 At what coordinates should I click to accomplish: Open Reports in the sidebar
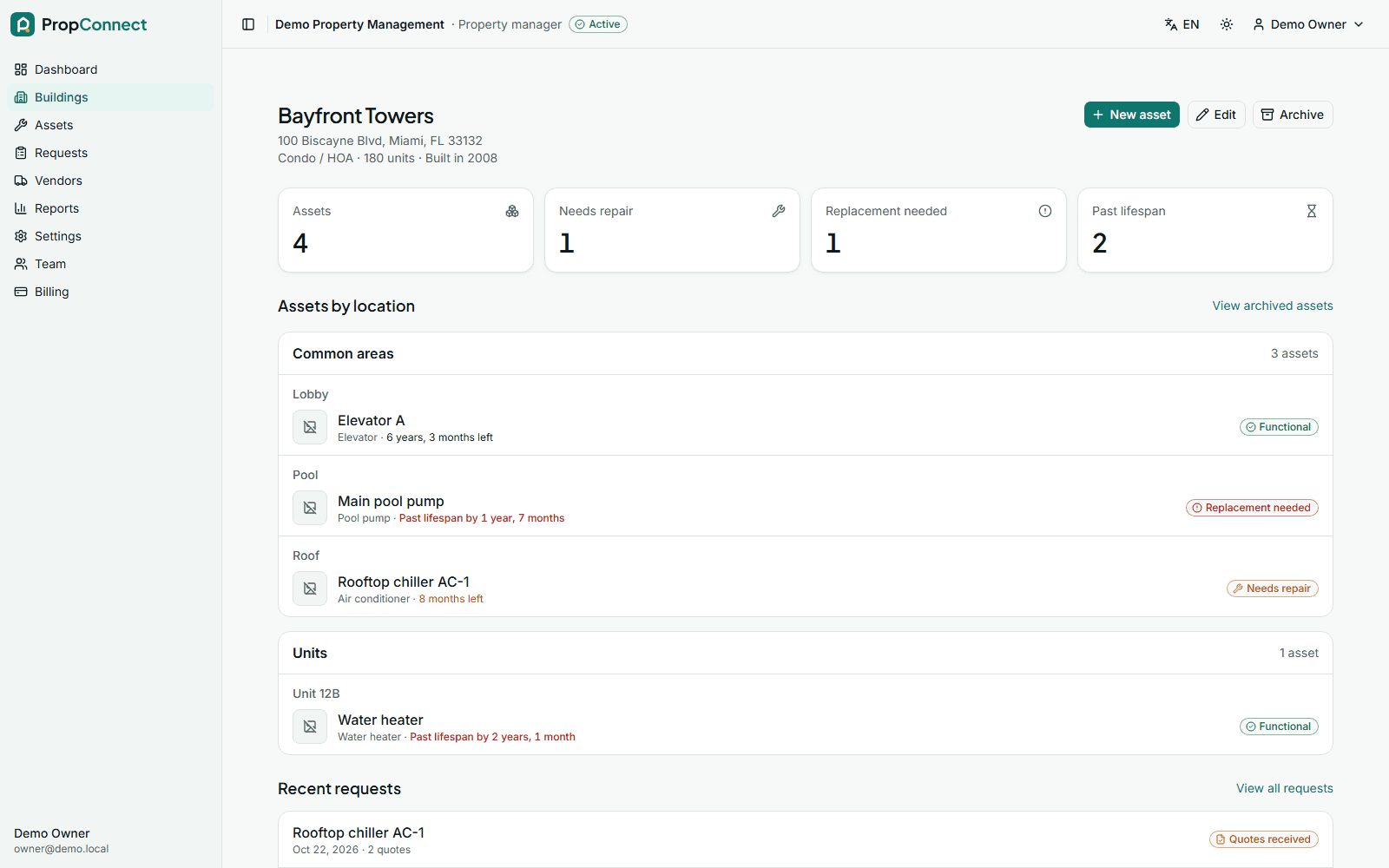(110, 208)
